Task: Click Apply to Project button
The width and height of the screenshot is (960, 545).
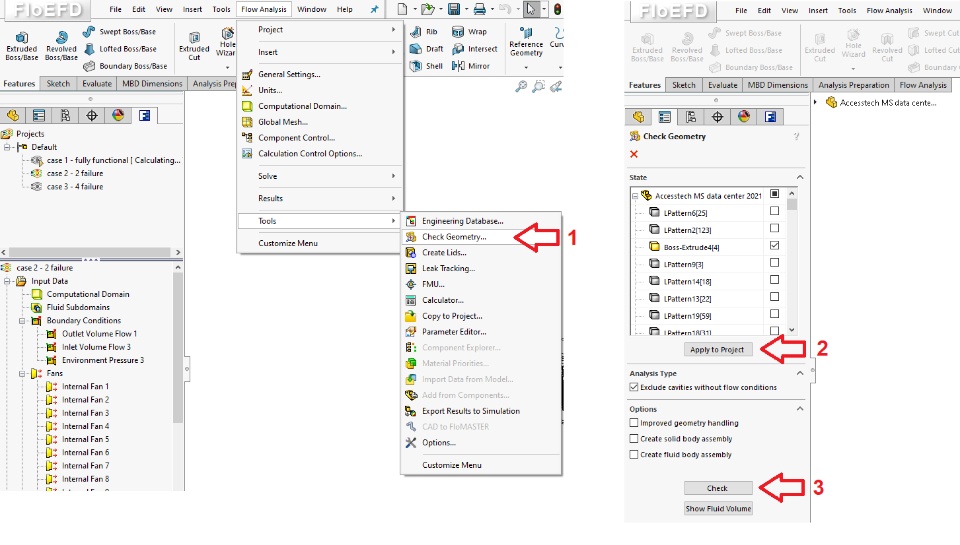Action: tap(717, 350)
